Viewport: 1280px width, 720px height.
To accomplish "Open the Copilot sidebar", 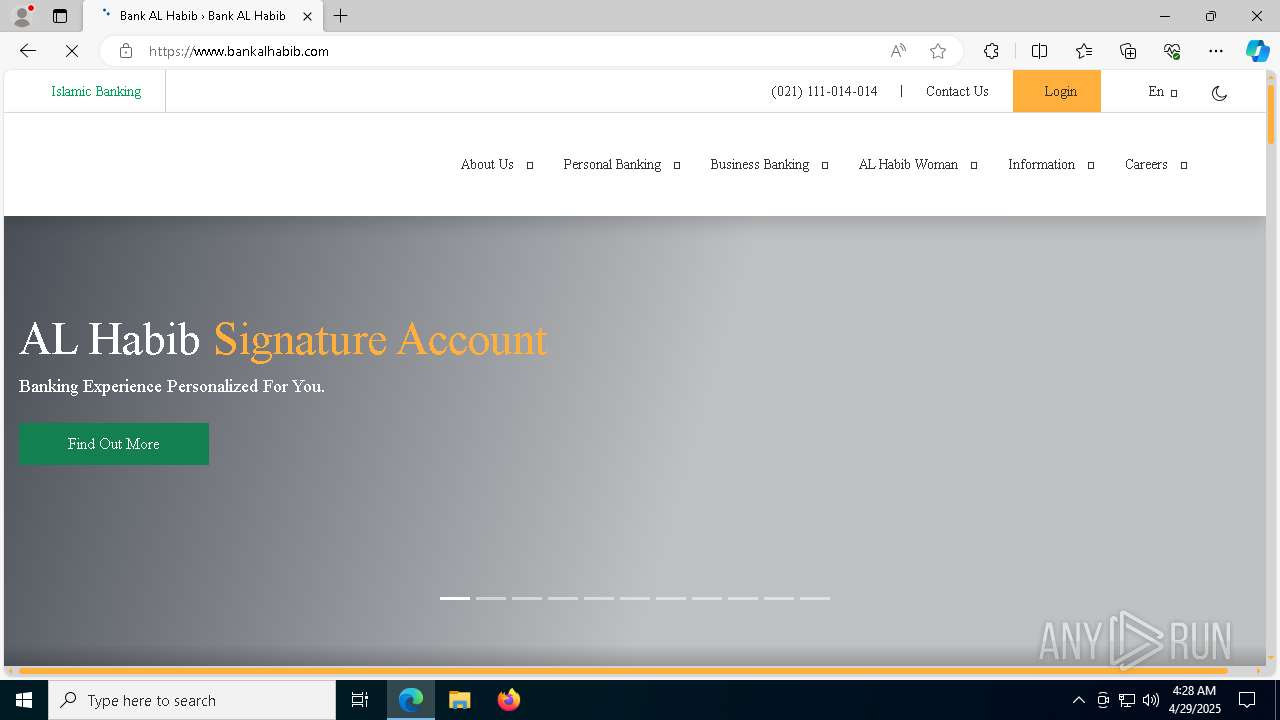I will [1257, 51].
